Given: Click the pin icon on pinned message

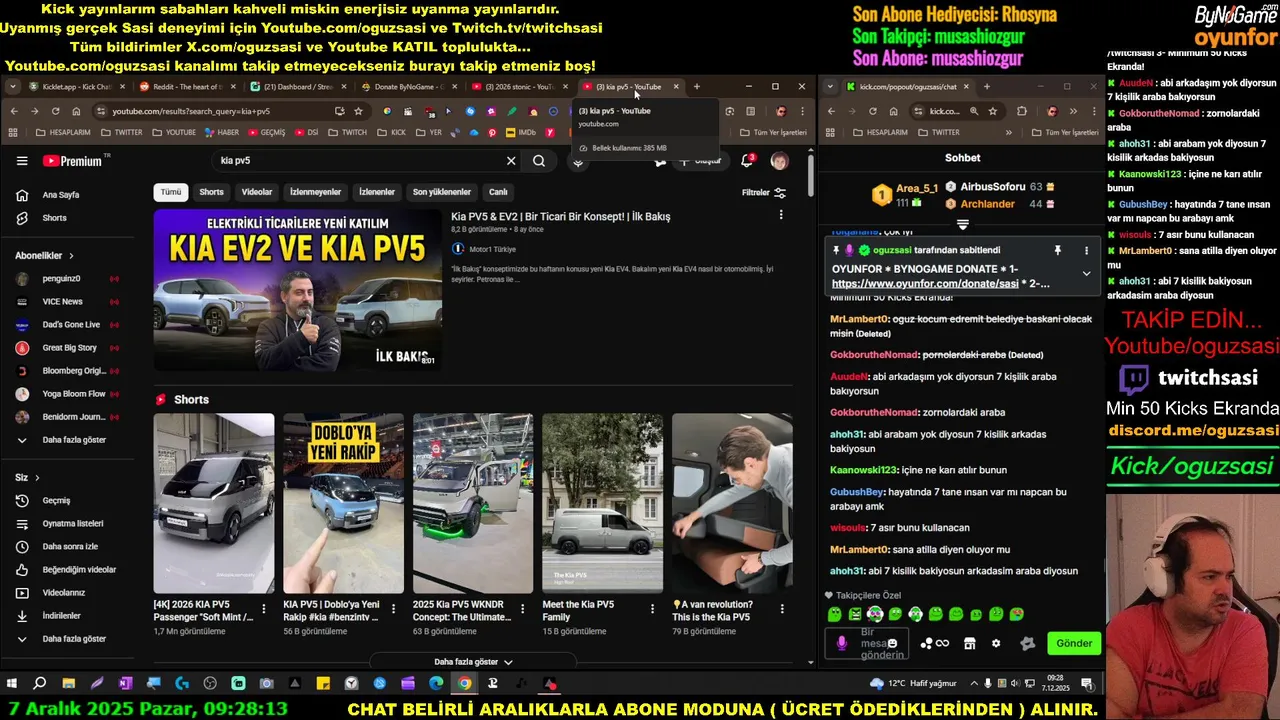Looking at the screenshot, I should click(x=1057, y=250).
